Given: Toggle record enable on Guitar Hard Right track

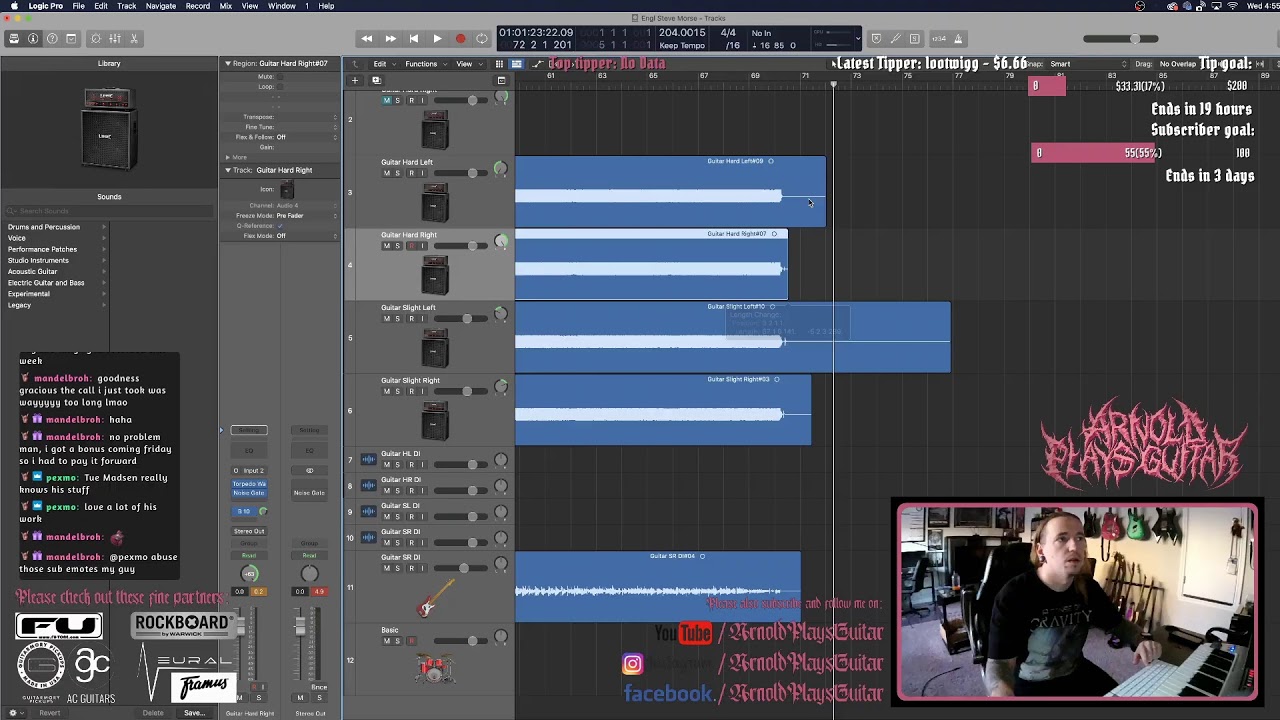Looking at the screenshot, I should [x=411, y=246].
